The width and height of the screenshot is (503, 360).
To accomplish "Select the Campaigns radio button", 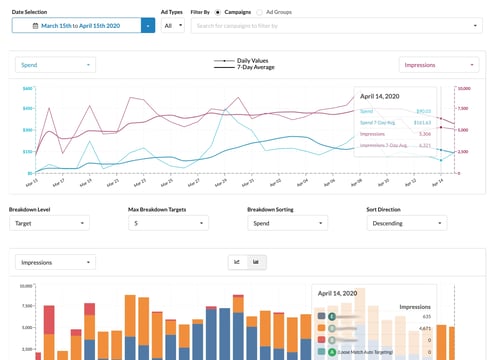I will point(218,12).
